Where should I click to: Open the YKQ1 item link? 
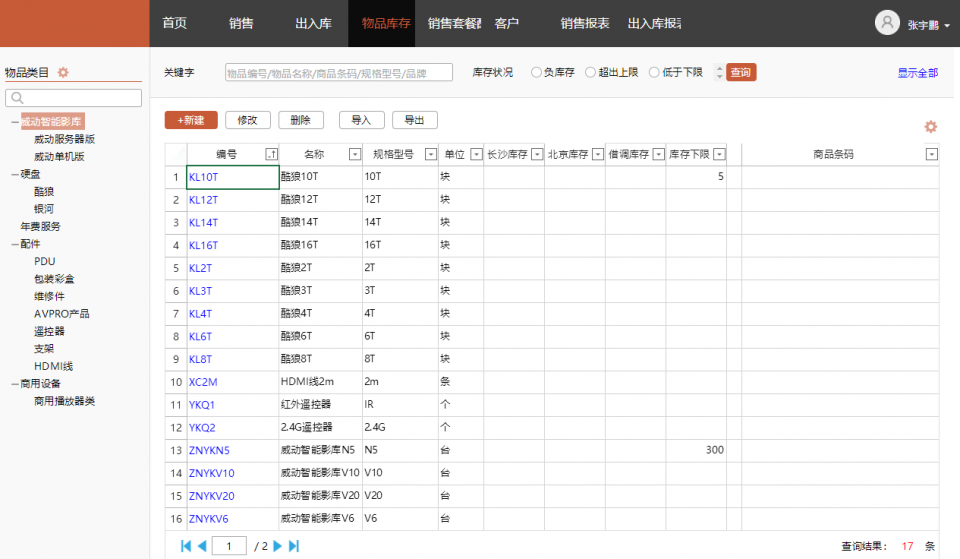click(x=201, y=405)
